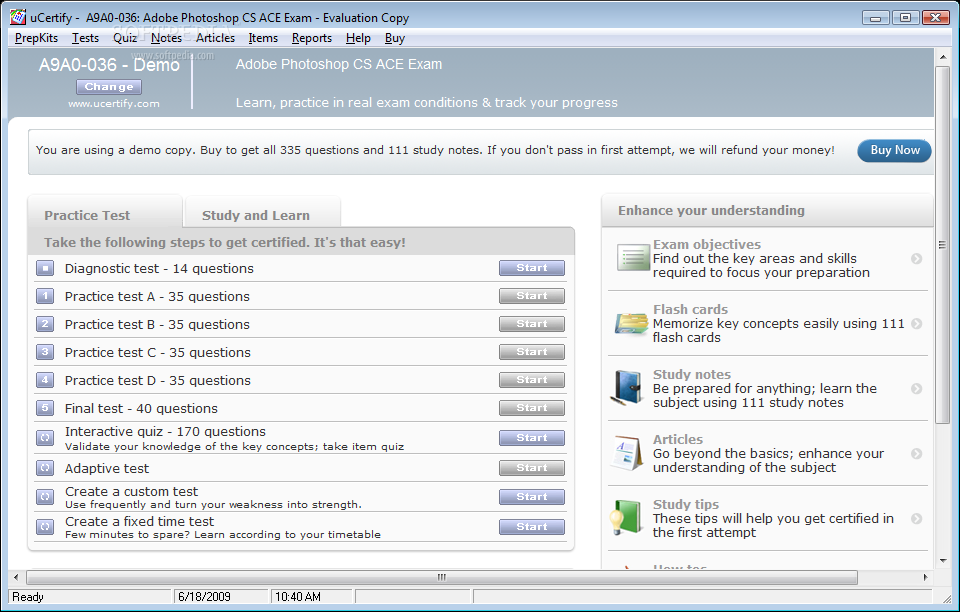The width and height of the screenshot is (960, 612).
Task: Click the vertical scrollbar thumb
Action: point(942,244)
